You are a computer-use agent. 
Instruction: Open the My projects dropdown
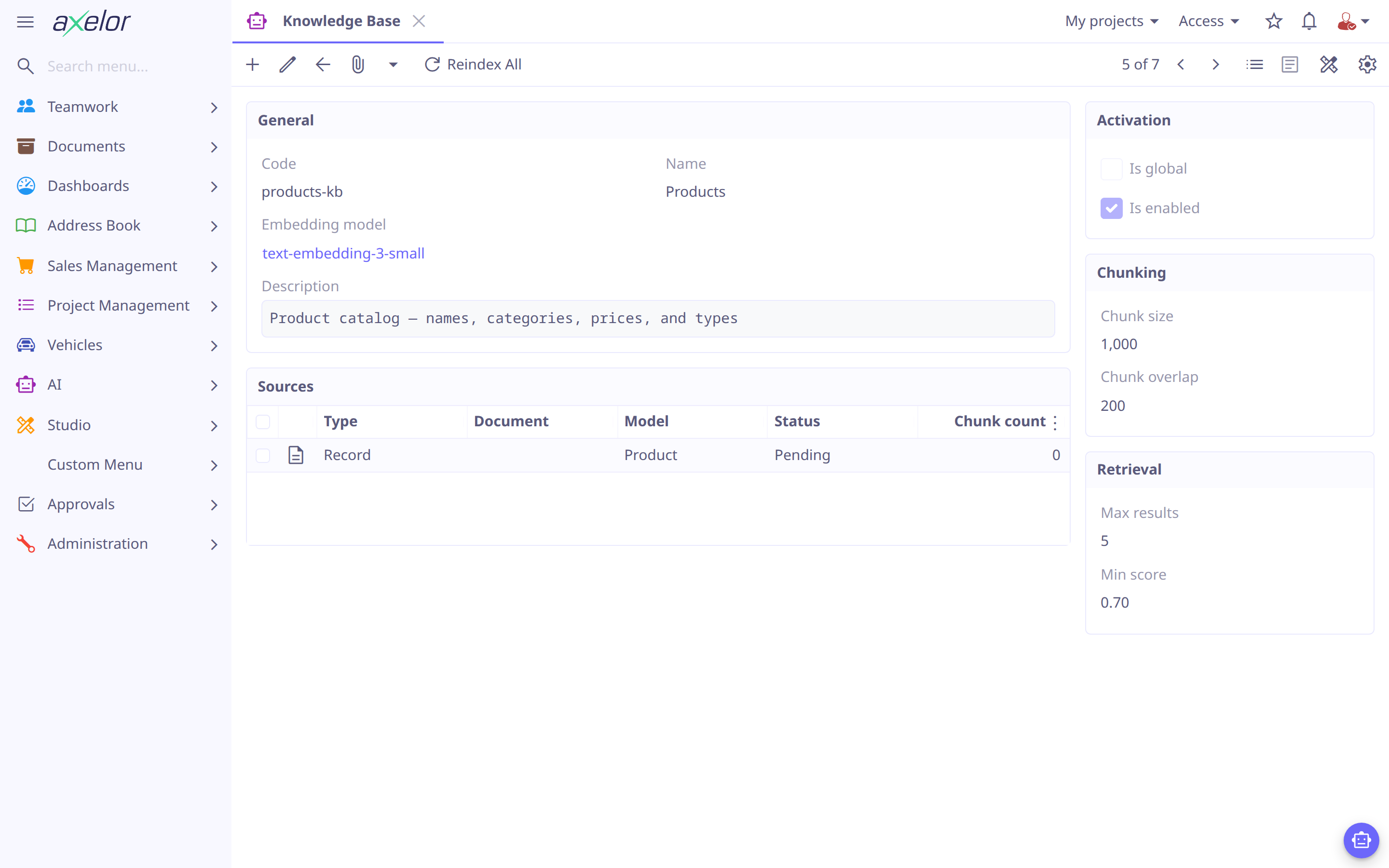click(1112, 21)
